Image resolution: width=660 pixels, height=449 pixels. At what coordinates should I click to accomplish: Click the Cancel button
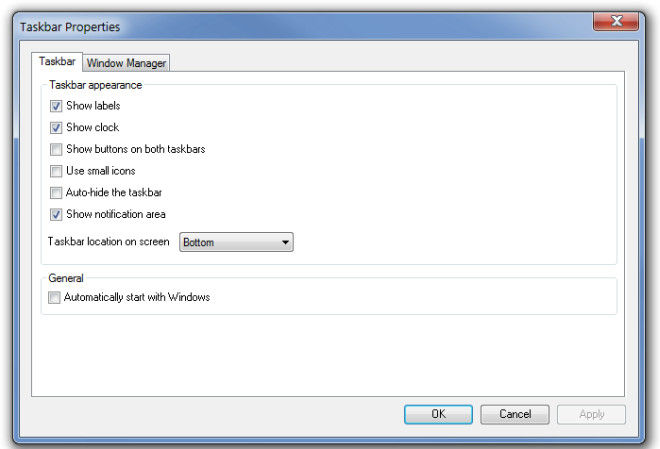point(515,414)
